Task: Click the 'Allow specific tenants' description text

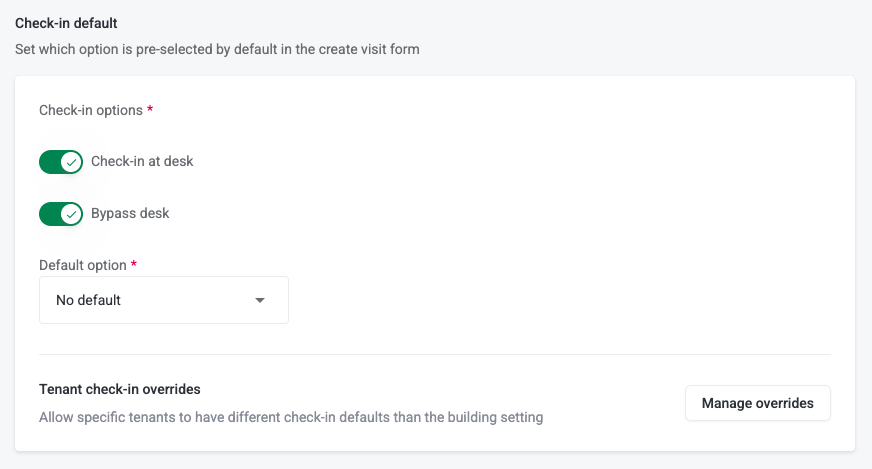Action: click(x=291, y=417)
